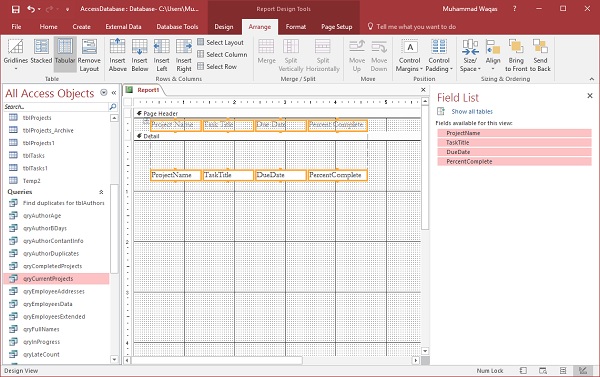Select the ProjectName text box in Detail
The width and height of the screenshot is (600, 377).
click(176, 175)
